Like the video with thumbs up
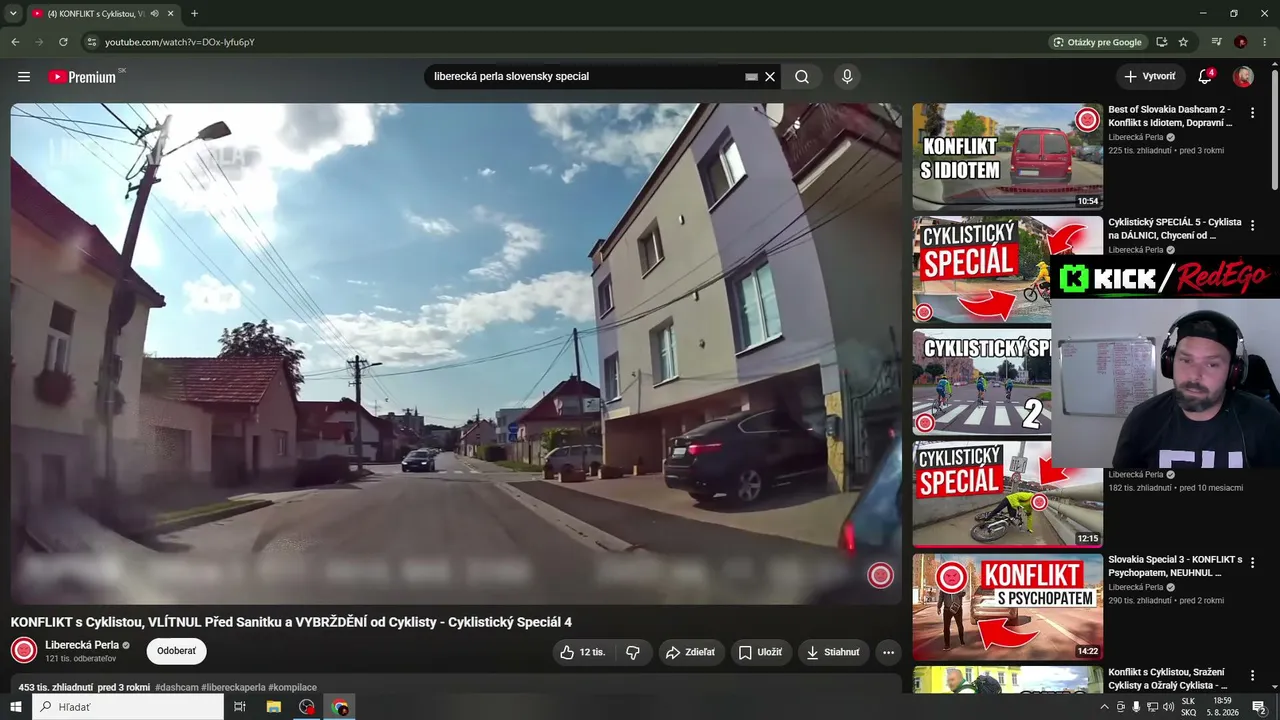 [x=582, y=652]
